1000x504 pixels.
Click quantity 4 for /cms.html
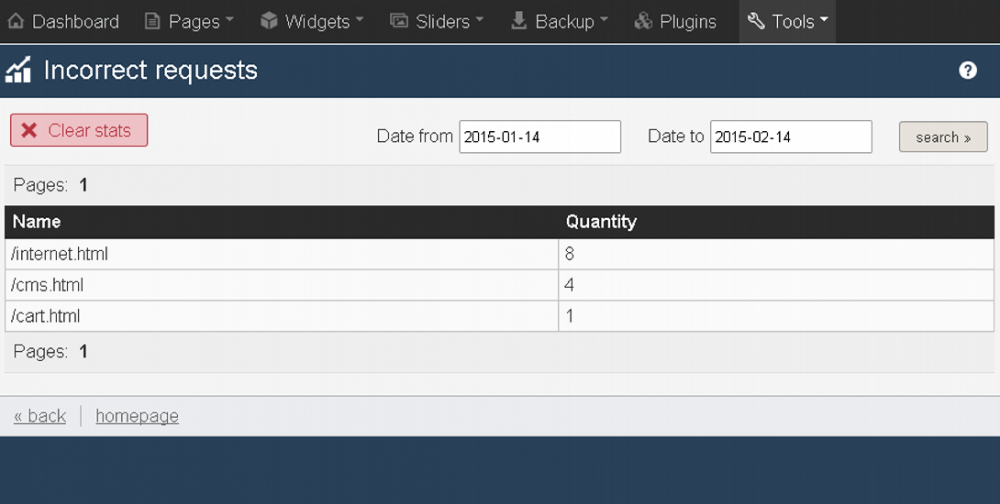coord(570,285)
